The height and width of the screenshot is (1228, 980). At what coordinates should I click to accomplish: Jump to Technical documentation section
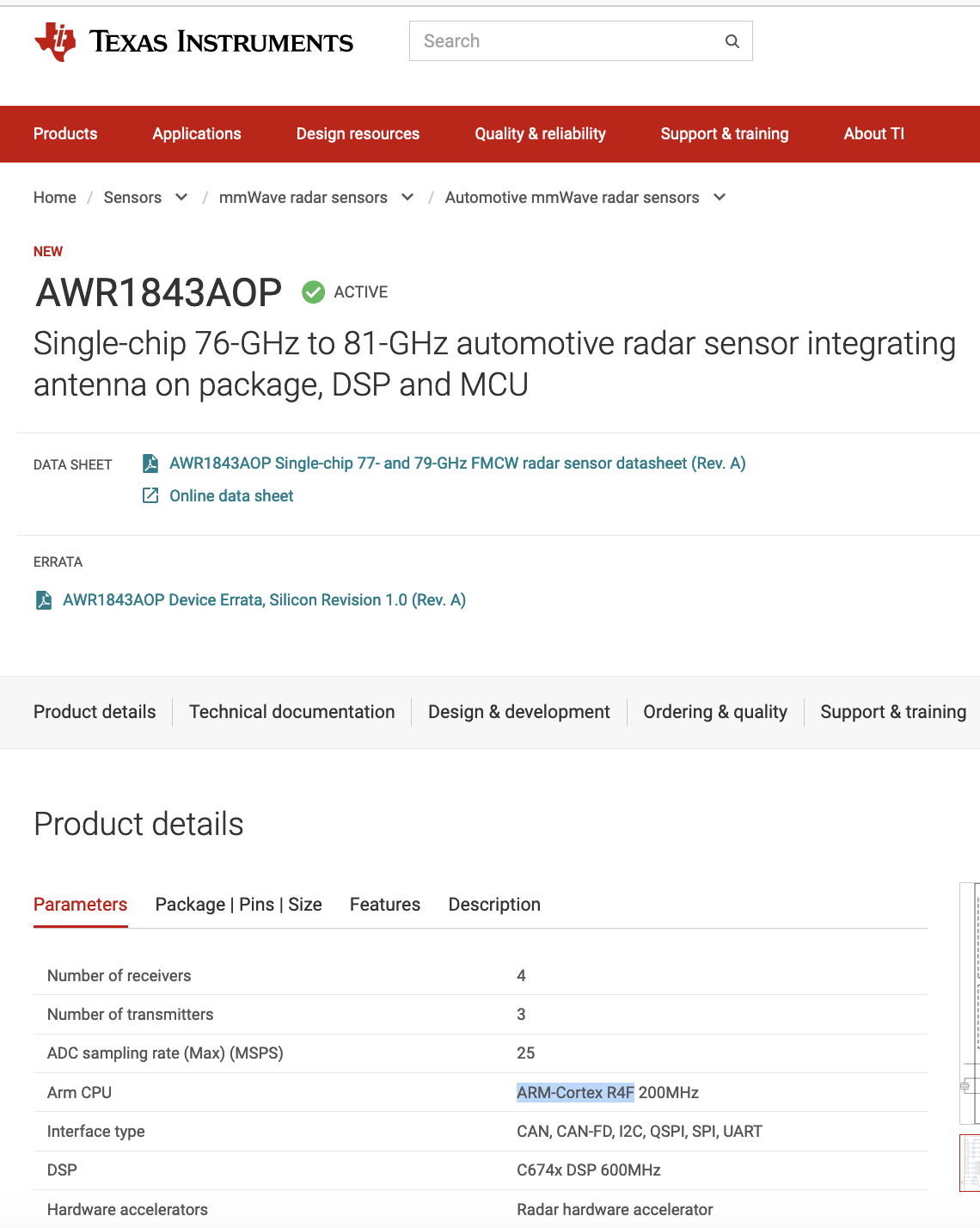pyautogui.click(x=292, y=712)
